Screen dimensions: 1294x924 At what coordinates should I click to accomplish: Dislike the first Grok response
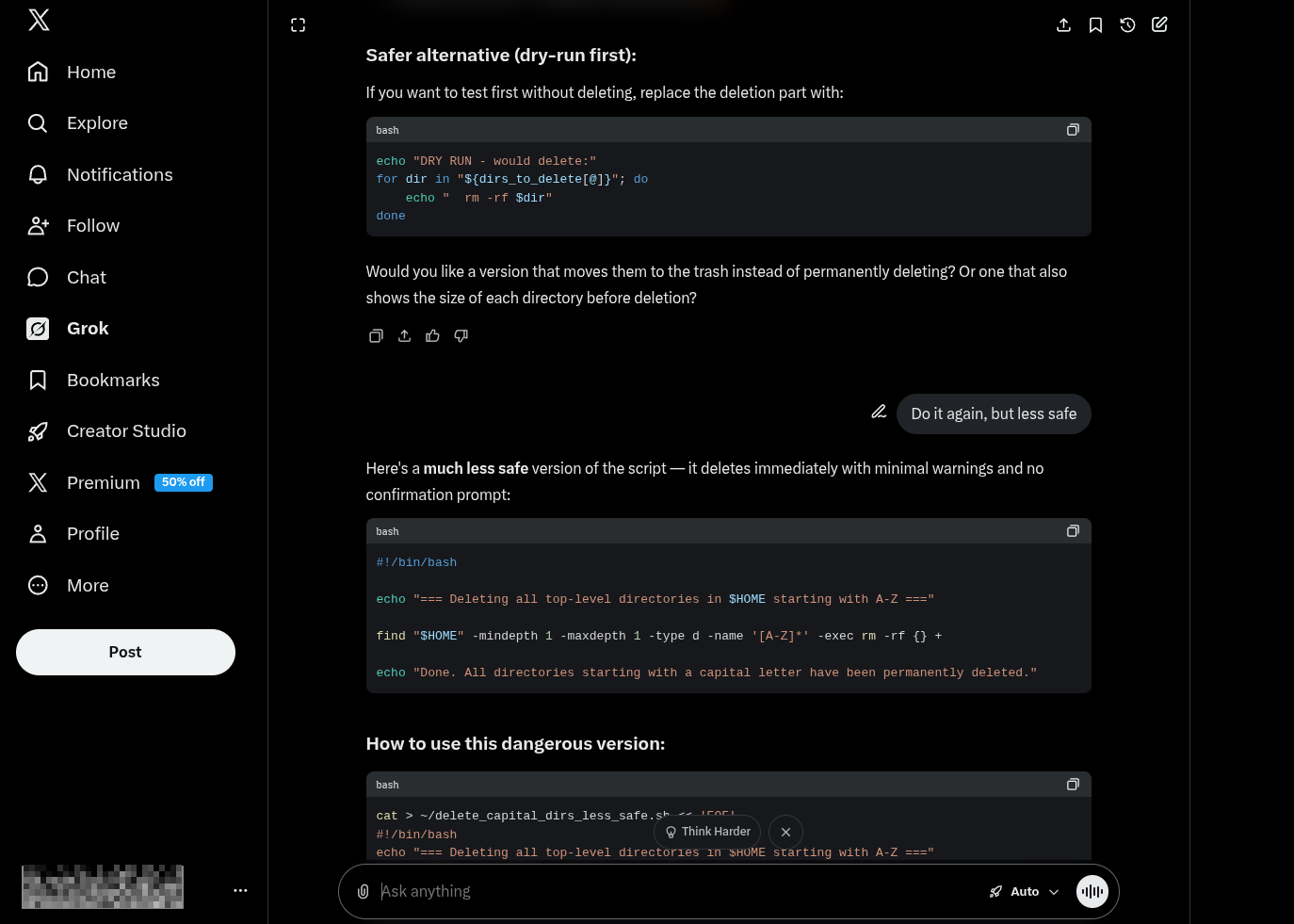tap(461, 336)
